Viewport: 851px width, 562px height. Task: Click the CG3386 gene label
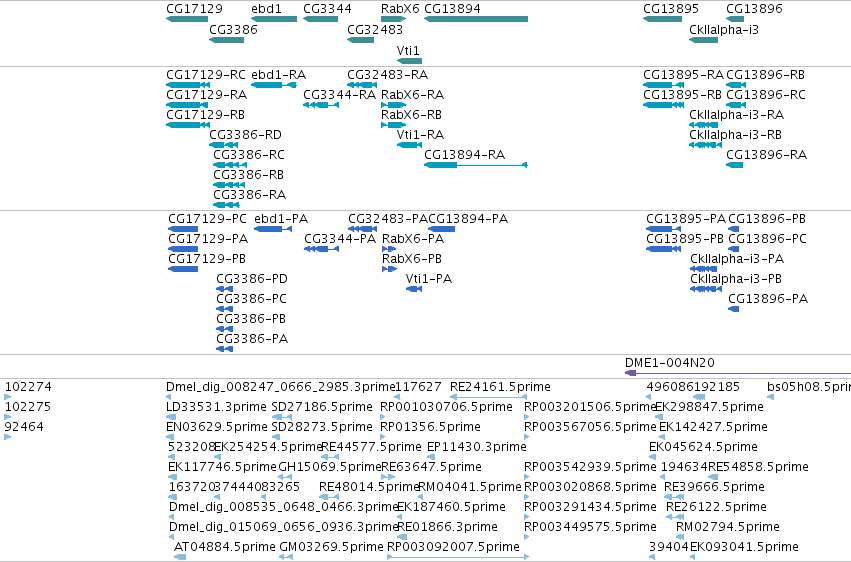233,30
